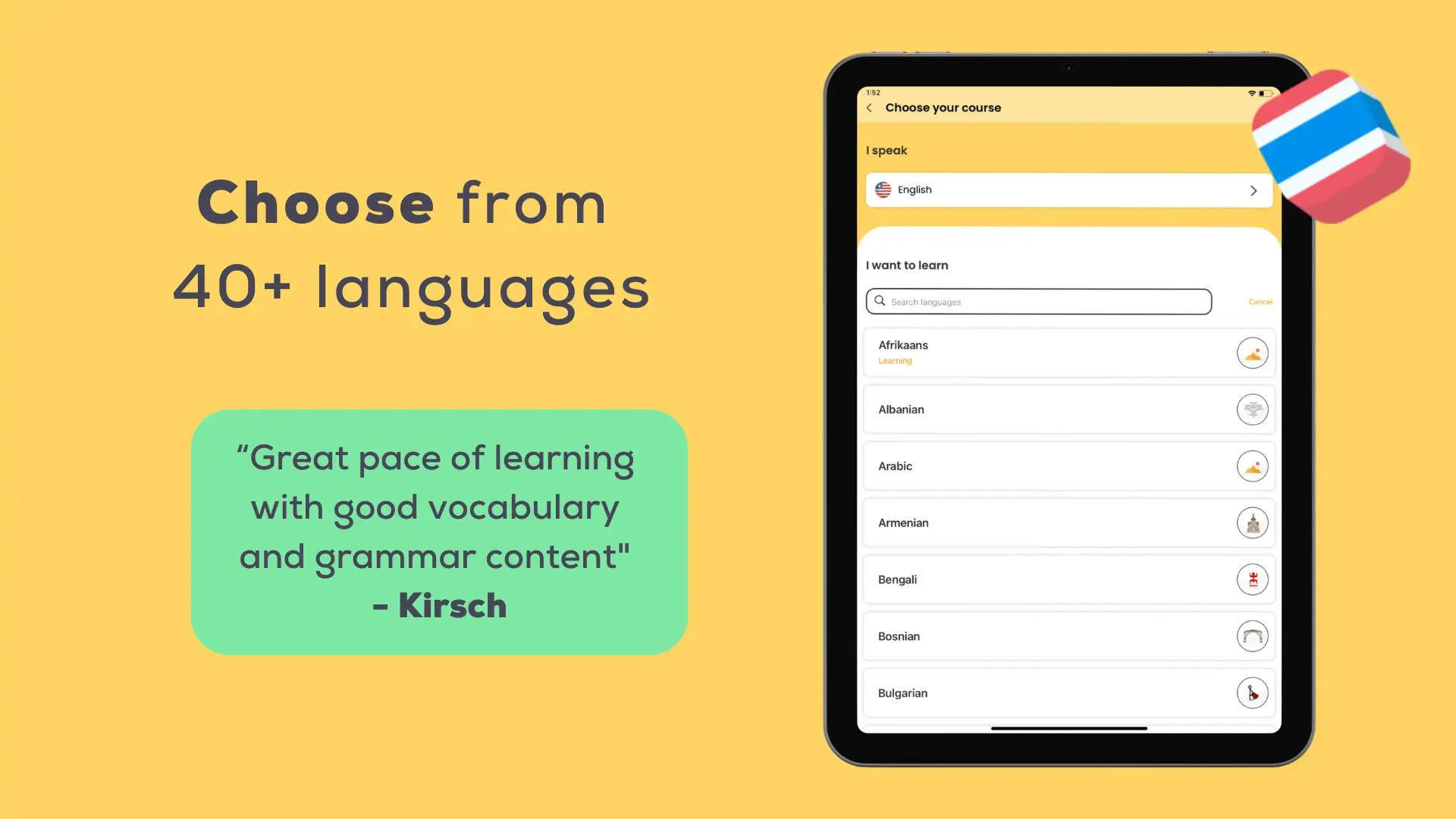Click the Bulgarian language icon

[1251, 692]
